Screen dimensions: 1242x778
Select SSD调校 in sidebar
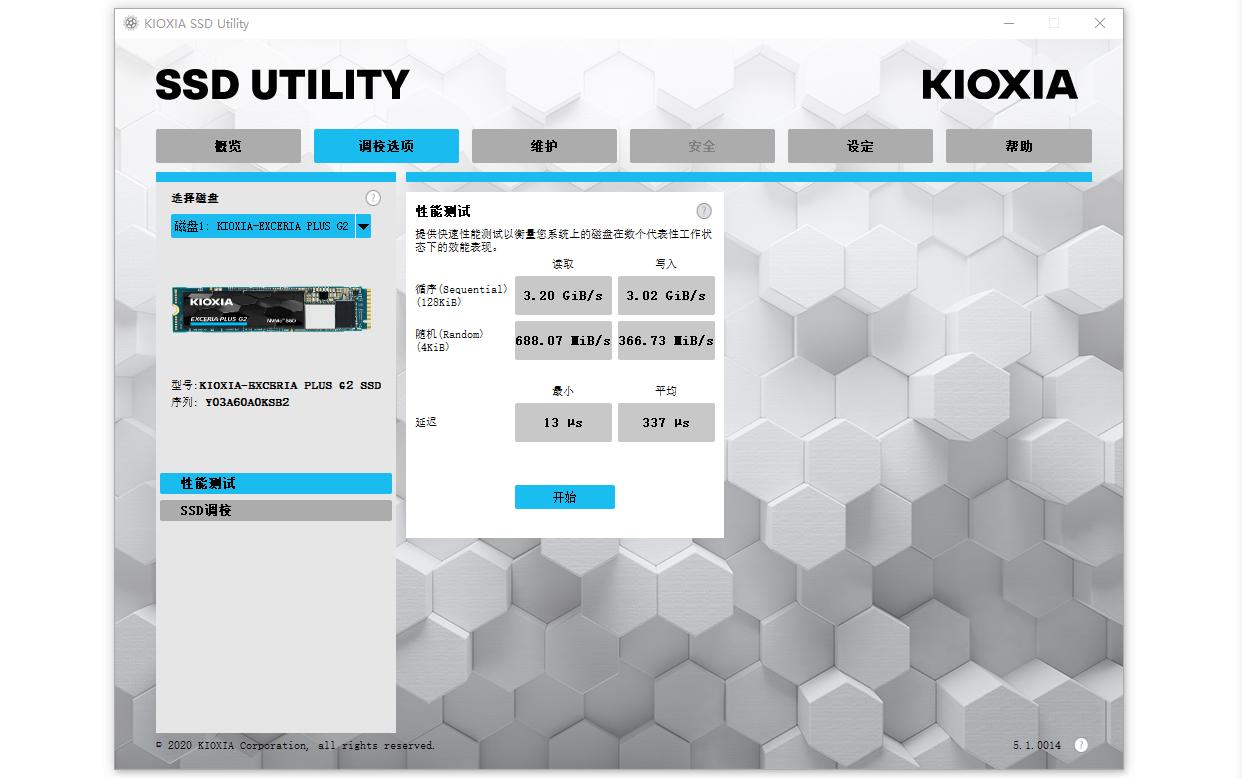click(x=276, y=510)
